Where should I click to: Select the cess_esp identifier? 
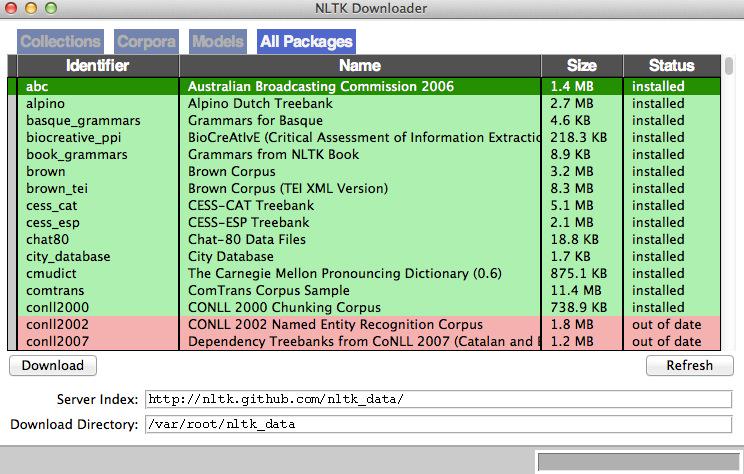click(53, 223)
